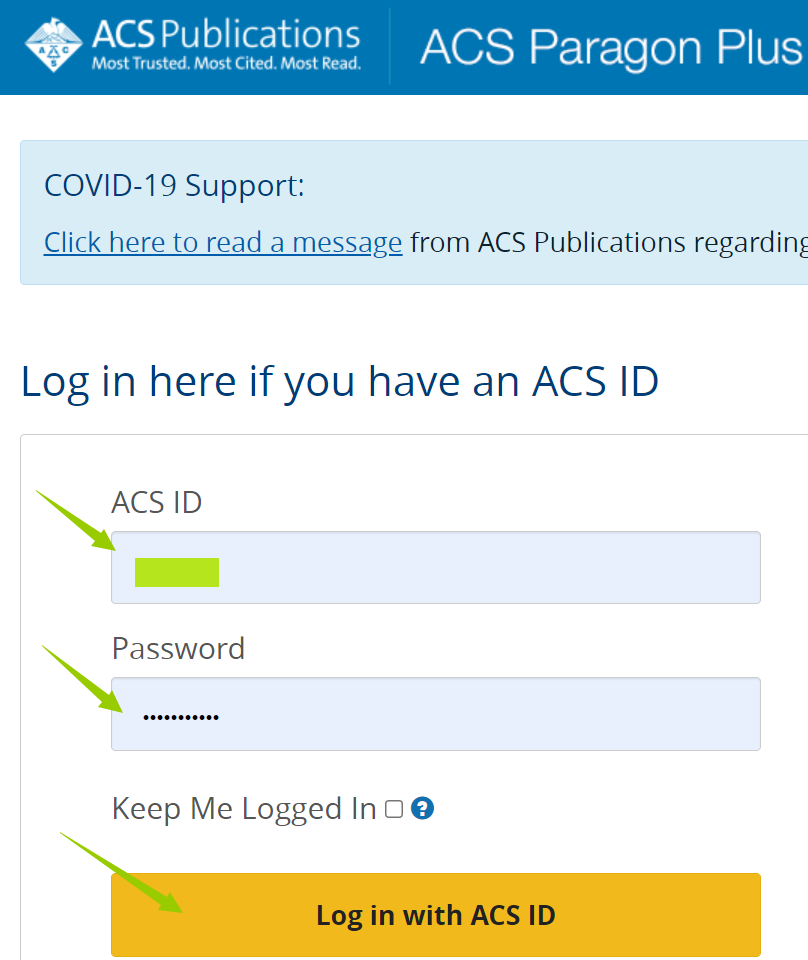The width and height of the screenshot is (808, 960).
Task: Click the Keep Me Logged In label text
Action: click(244, 808)
